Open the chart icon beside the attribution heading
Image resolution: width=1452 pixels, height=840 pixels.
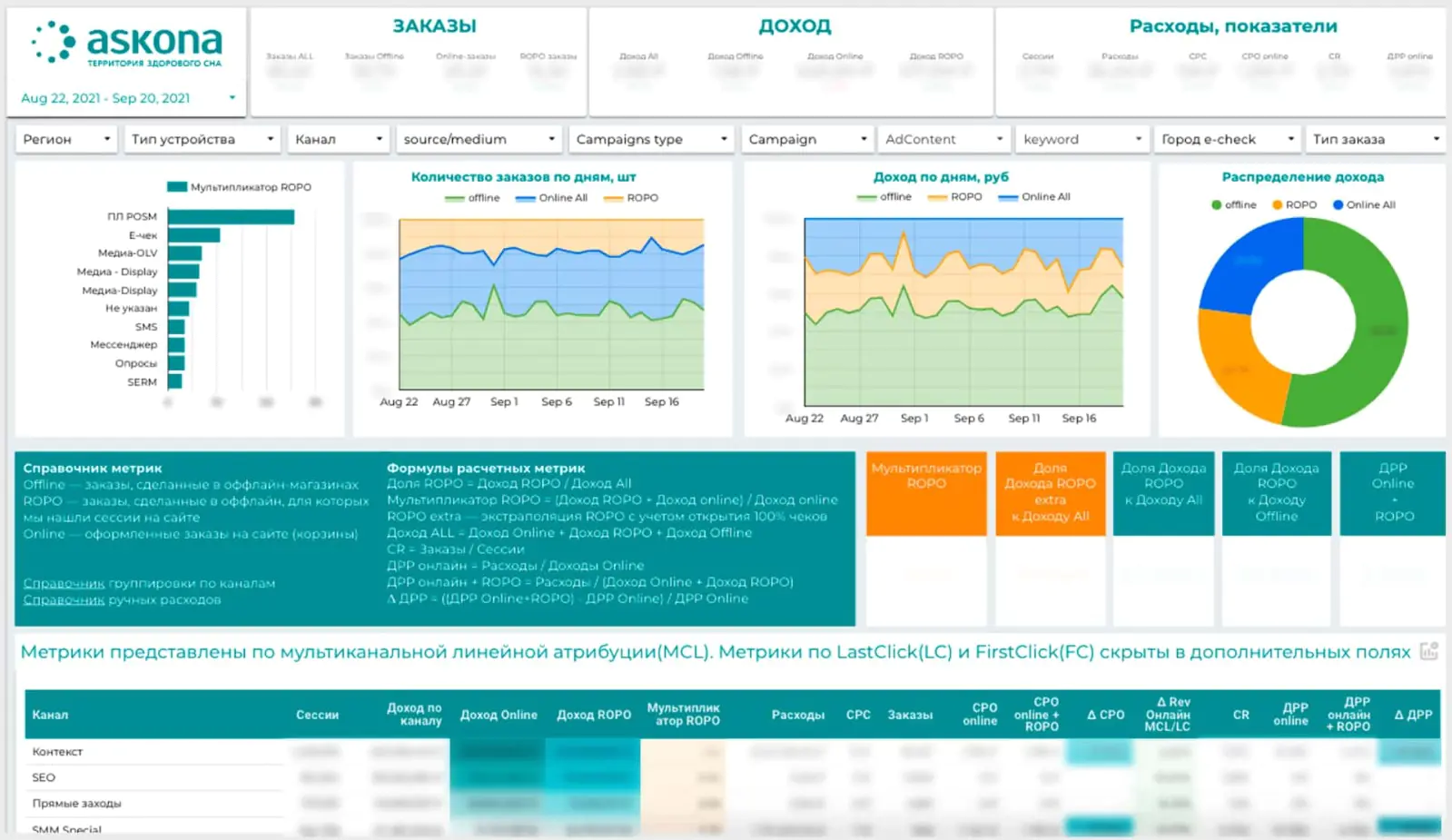tap(1428, 651)
